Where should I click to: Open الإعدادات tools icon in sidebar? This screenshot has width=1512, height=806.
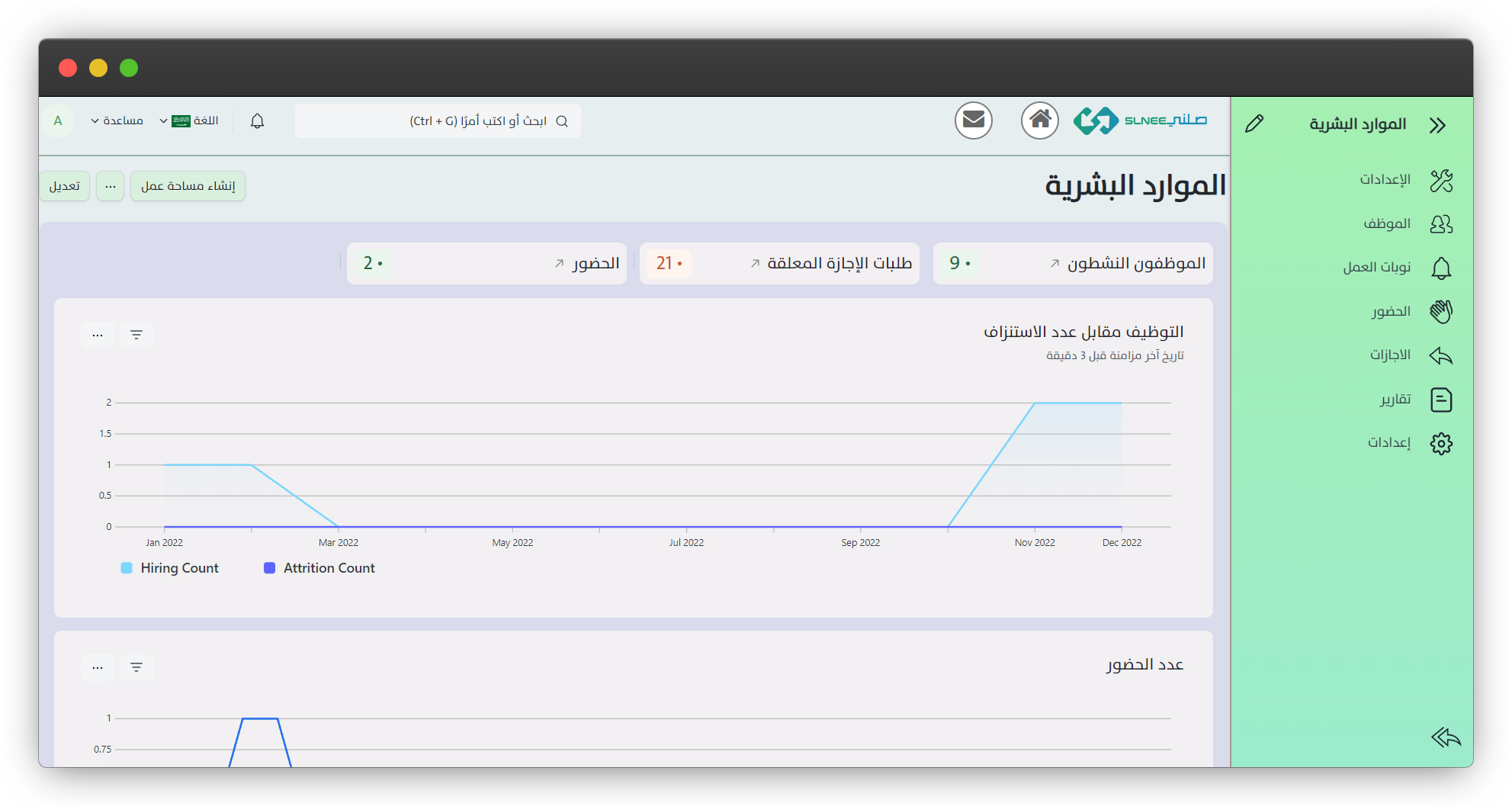pos(1440,181)
